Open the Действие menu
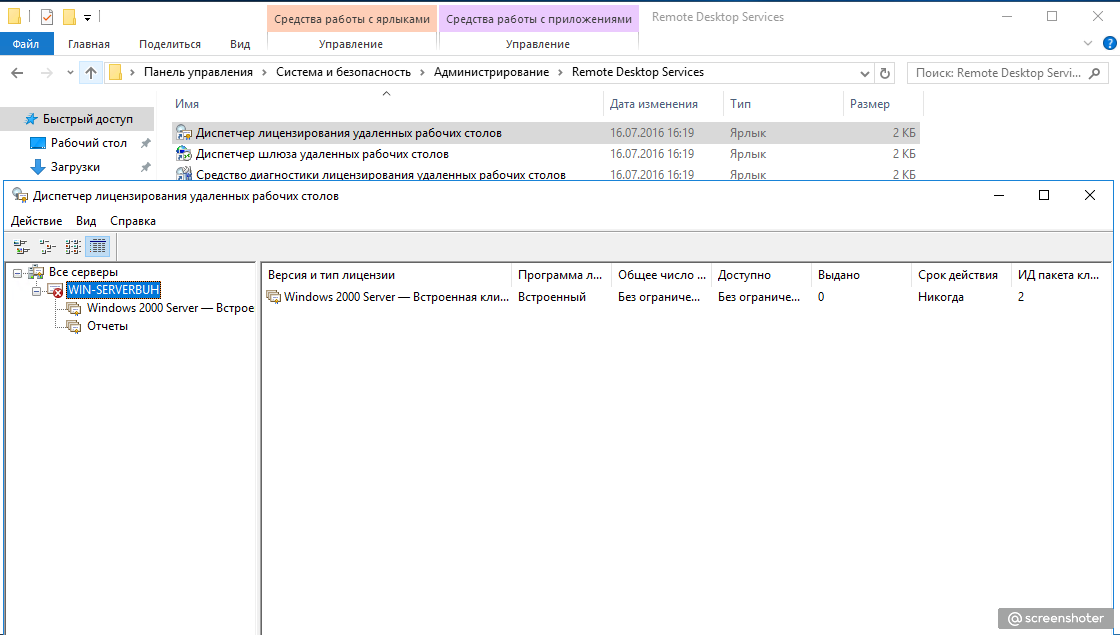This screenshot has height=635, width=1120. (x=36, y=221)
